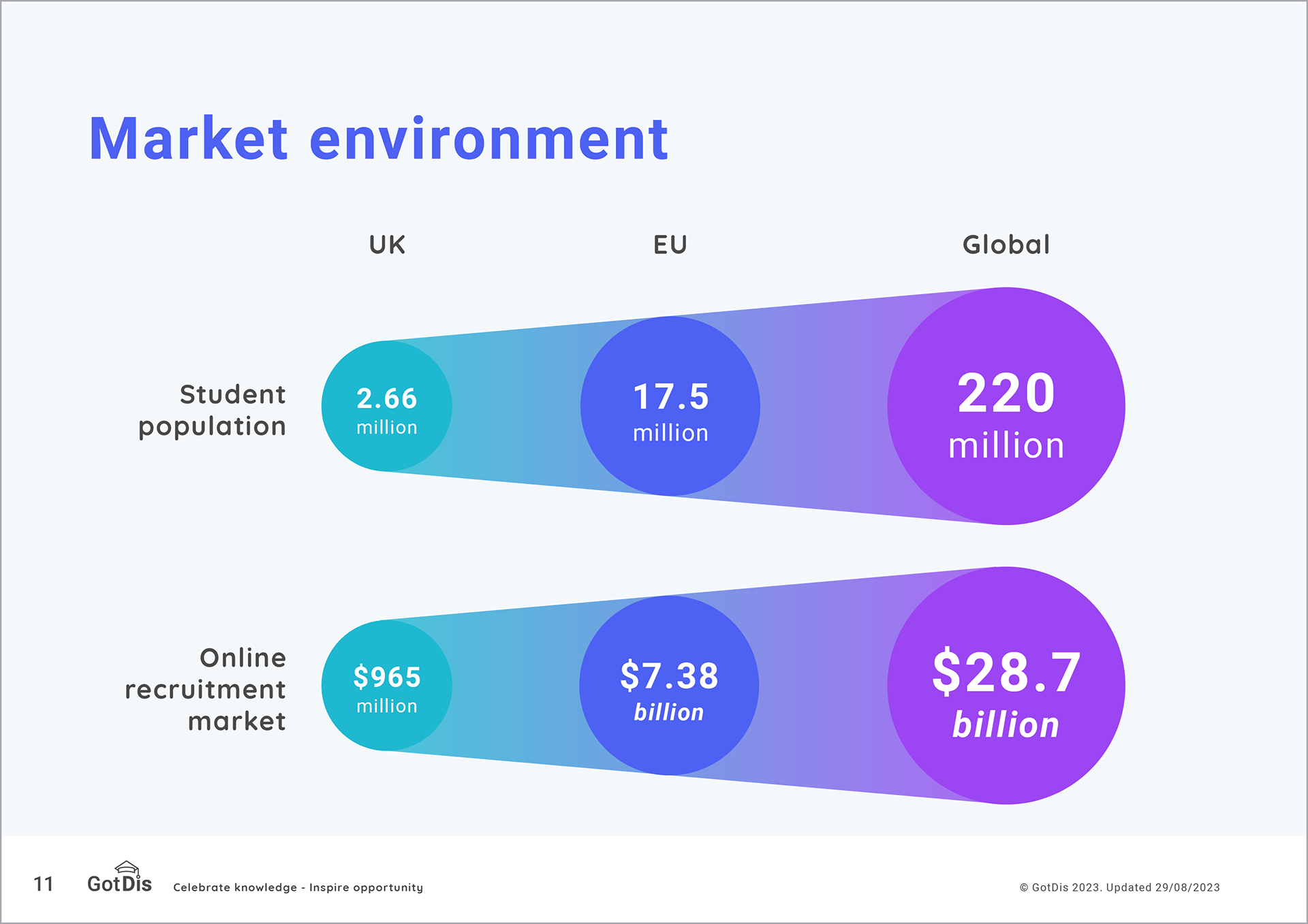Select the 17.5 million blue circle
Image resolution: width=1308 pixels, height=924 pixels.
pyautogui.click(x=670, y=407)
